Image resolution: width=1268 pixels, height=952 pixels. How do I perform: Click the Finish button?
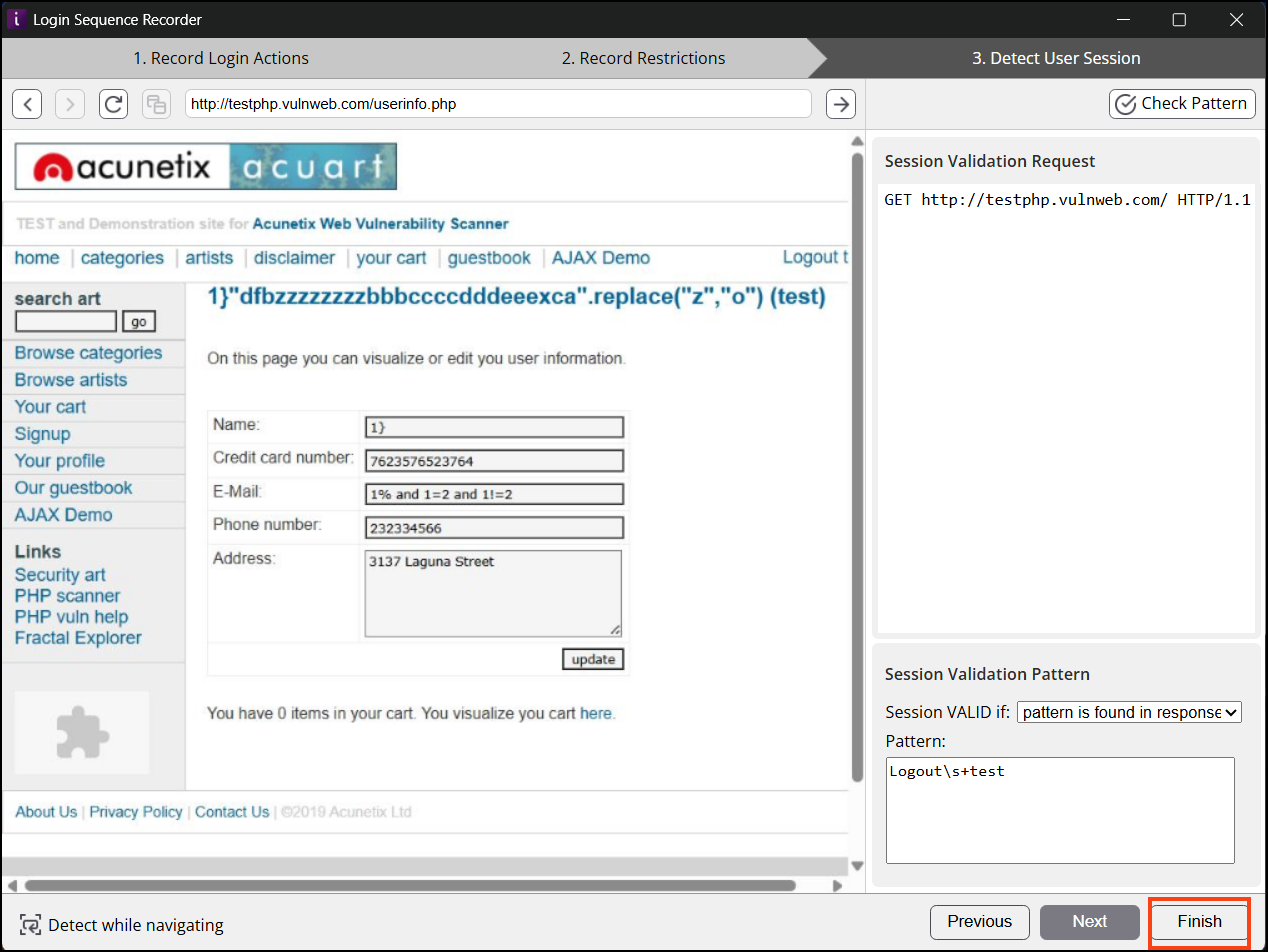(1199, 921)
